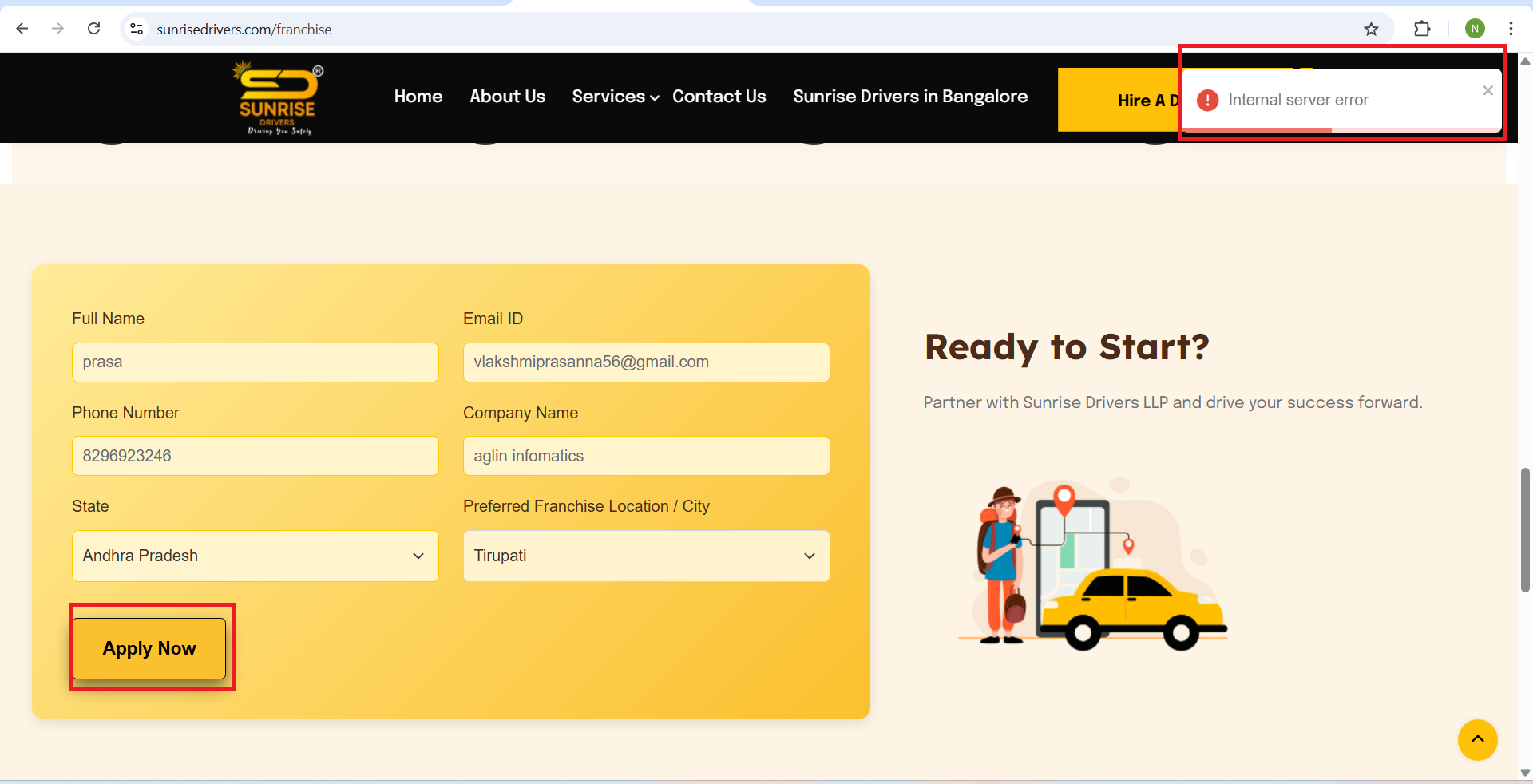Open the browser extensions icon
The width and height of the screenshot is (1533, 784).
1422,29
